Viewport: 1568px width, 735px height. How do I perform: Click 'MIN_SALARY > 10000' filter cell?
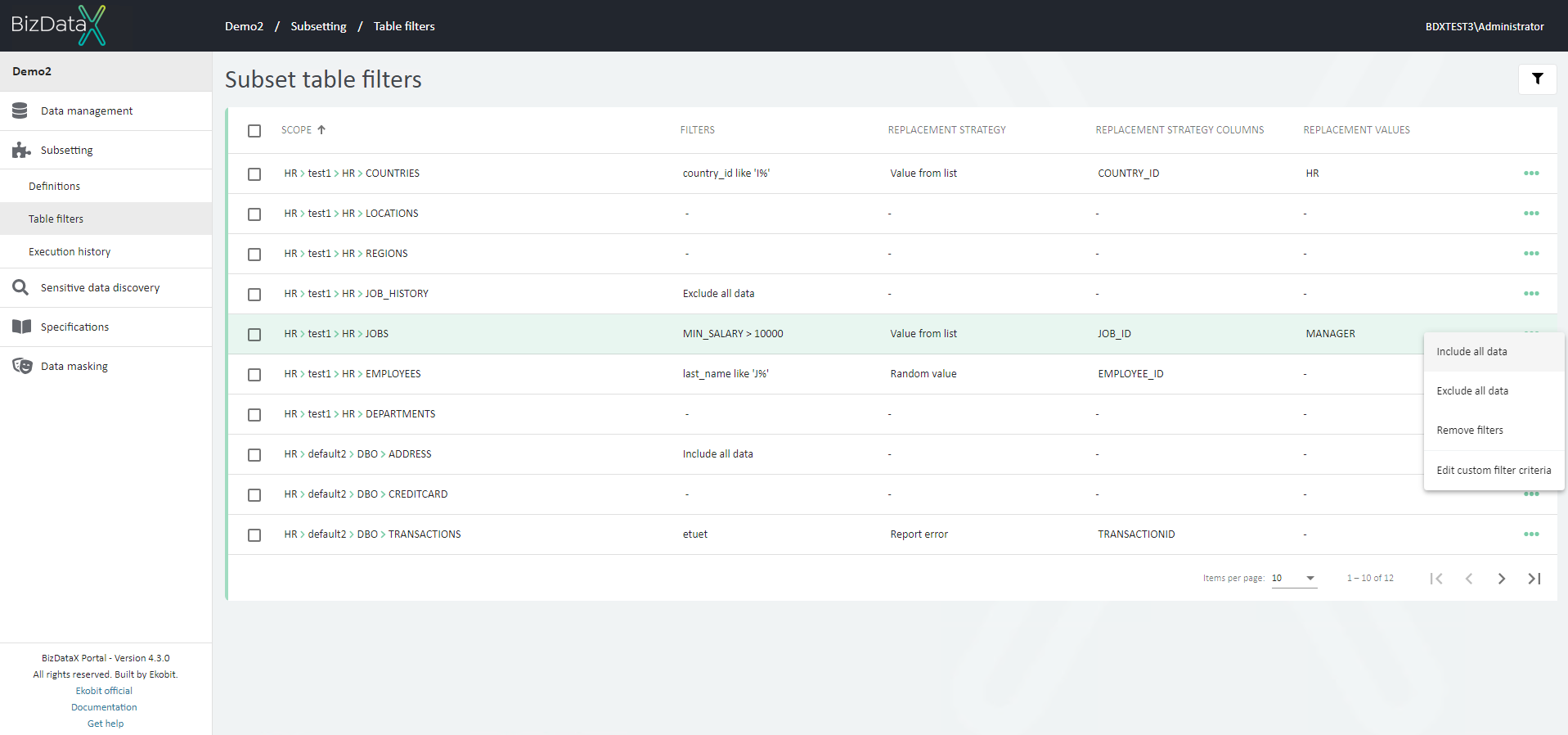click(x=733, y=334)
